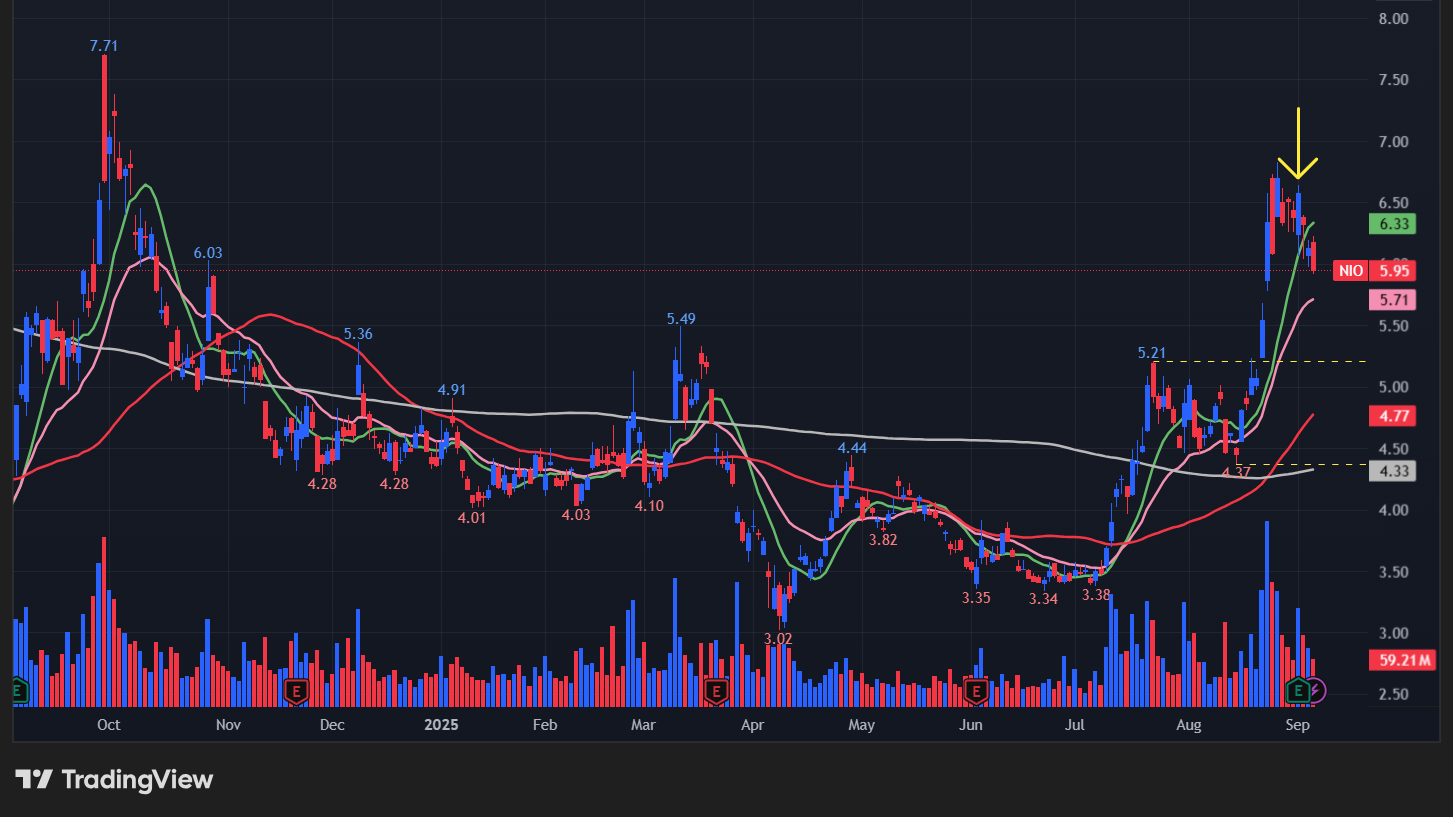Click the 3.02 lowest price label

pyautogui.click(x=778, y=638)
